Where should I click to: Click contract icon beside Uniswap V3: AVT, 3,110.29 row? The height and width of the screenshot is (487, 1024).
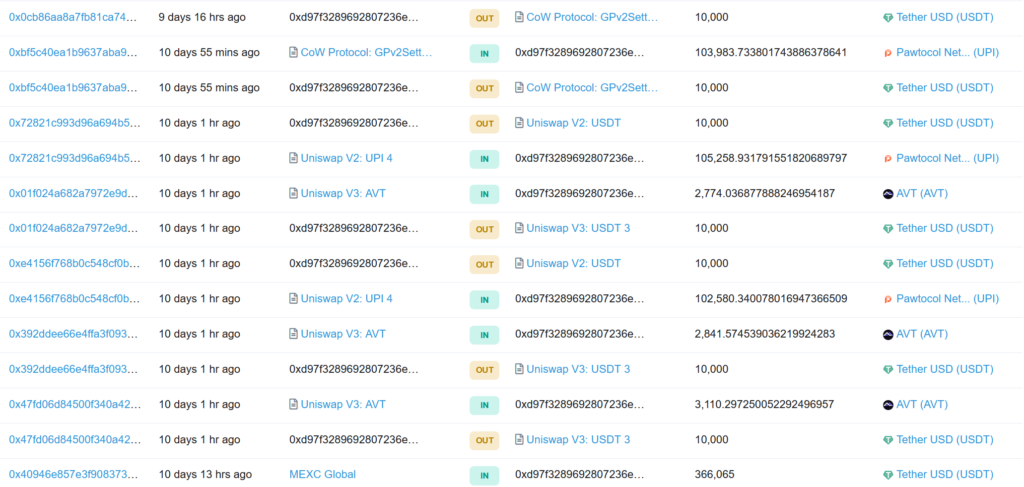click(x=293, y=405)
